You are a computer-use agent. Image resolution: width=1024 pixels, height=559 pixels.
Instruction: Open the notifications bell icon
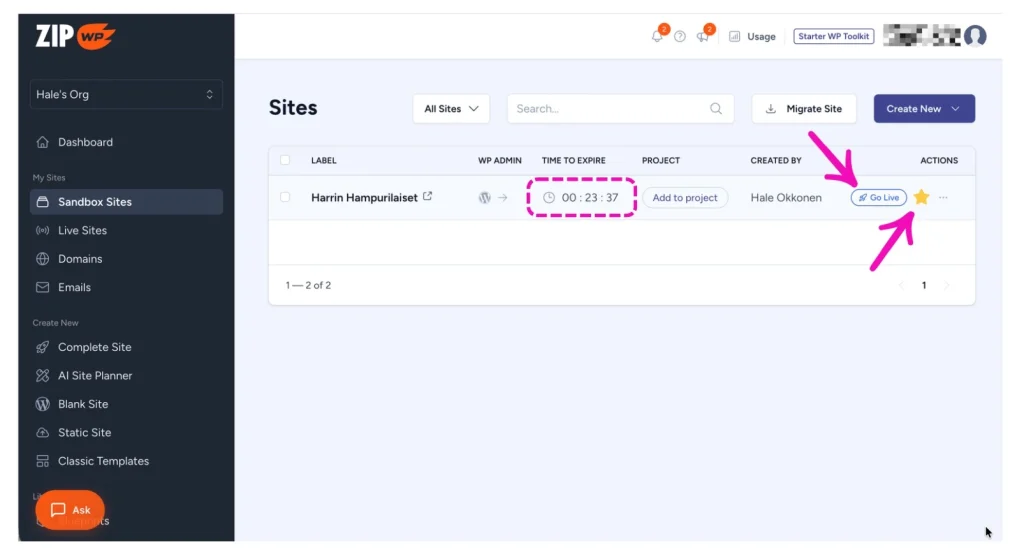[x=657, y=37]
